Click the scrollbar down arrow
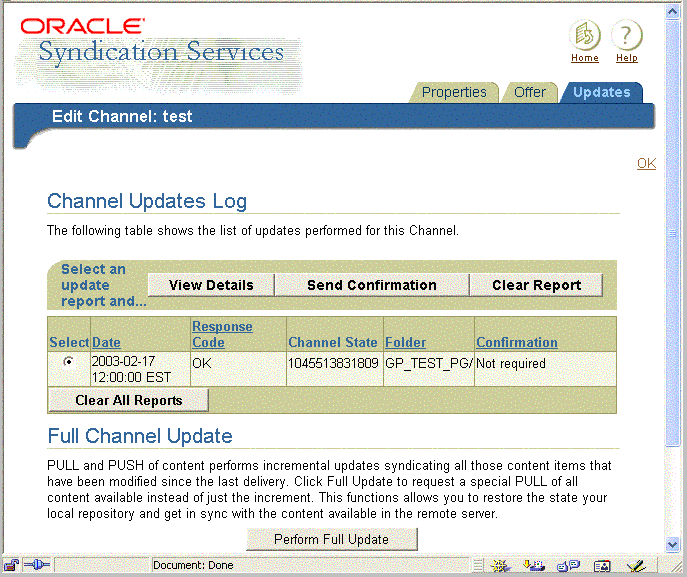 click(672, 545)
